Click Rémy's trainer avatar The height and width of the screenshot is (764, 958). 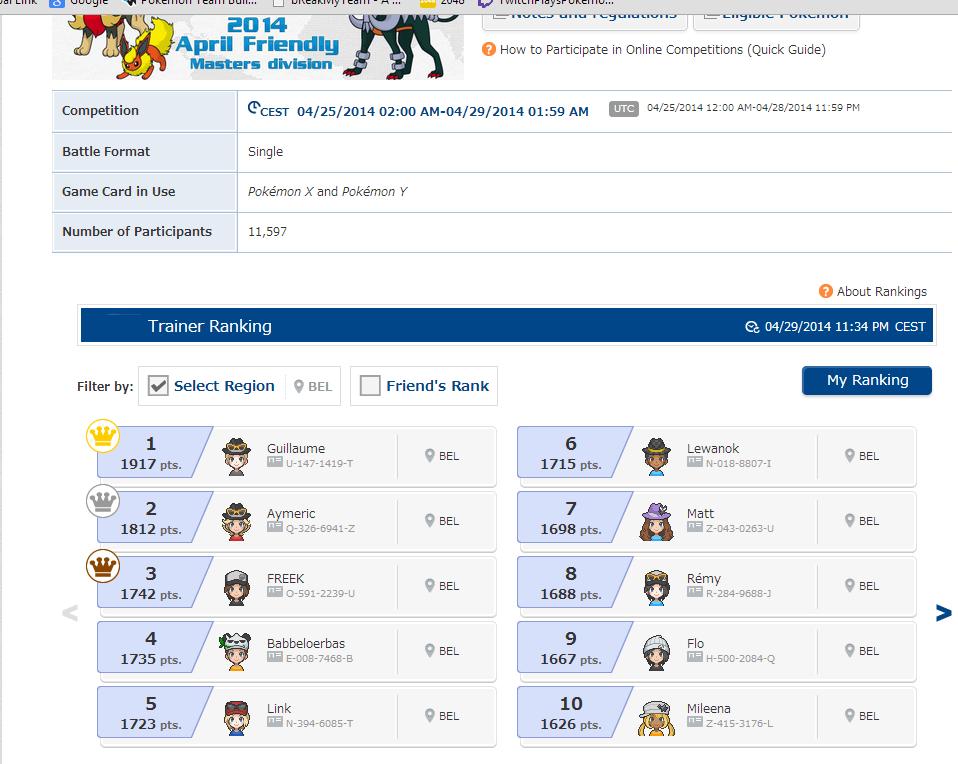point(657,587)
